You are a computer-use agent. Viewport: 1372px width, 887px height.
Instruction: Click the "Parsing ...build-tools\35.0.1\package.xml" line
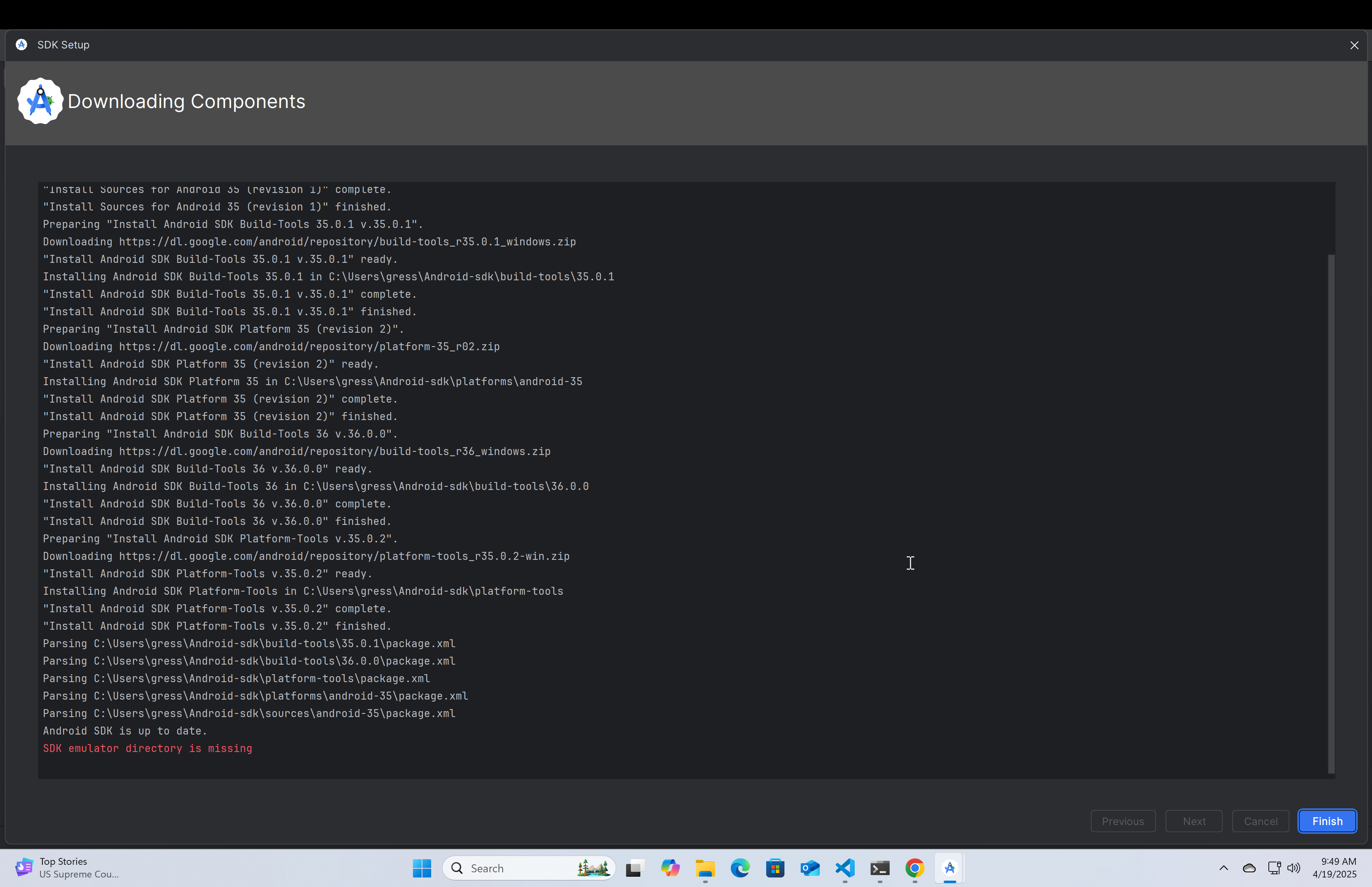pyautogui.click(x=249, y=643)
